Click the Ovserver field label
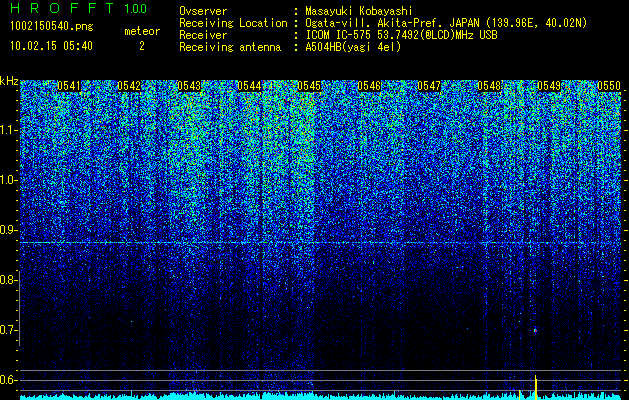The image size is (629, 400). pos(203,11)
